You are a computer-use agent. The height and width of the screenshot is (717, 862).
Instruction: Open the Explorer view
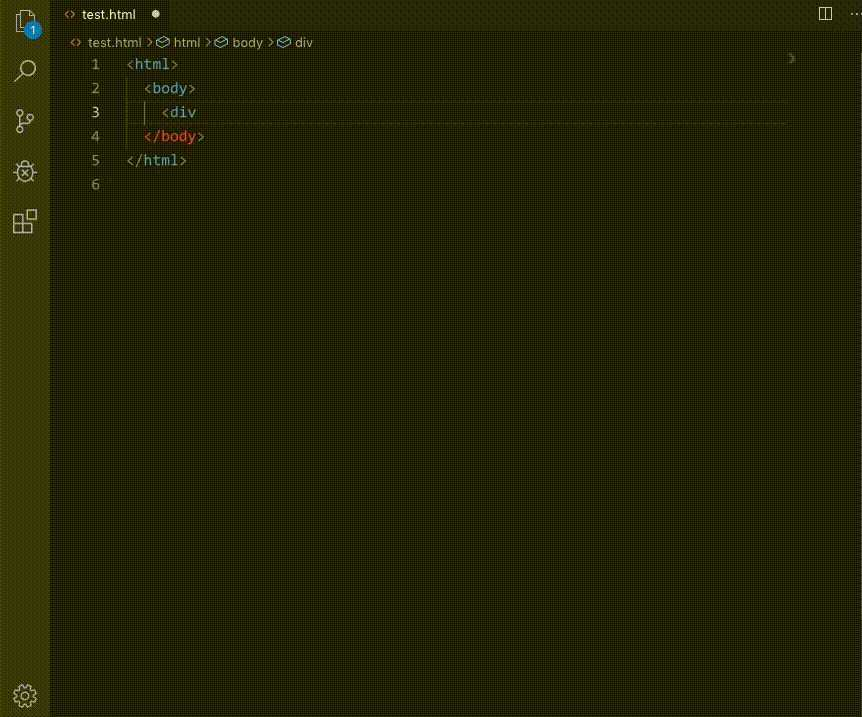coord(25,21)
